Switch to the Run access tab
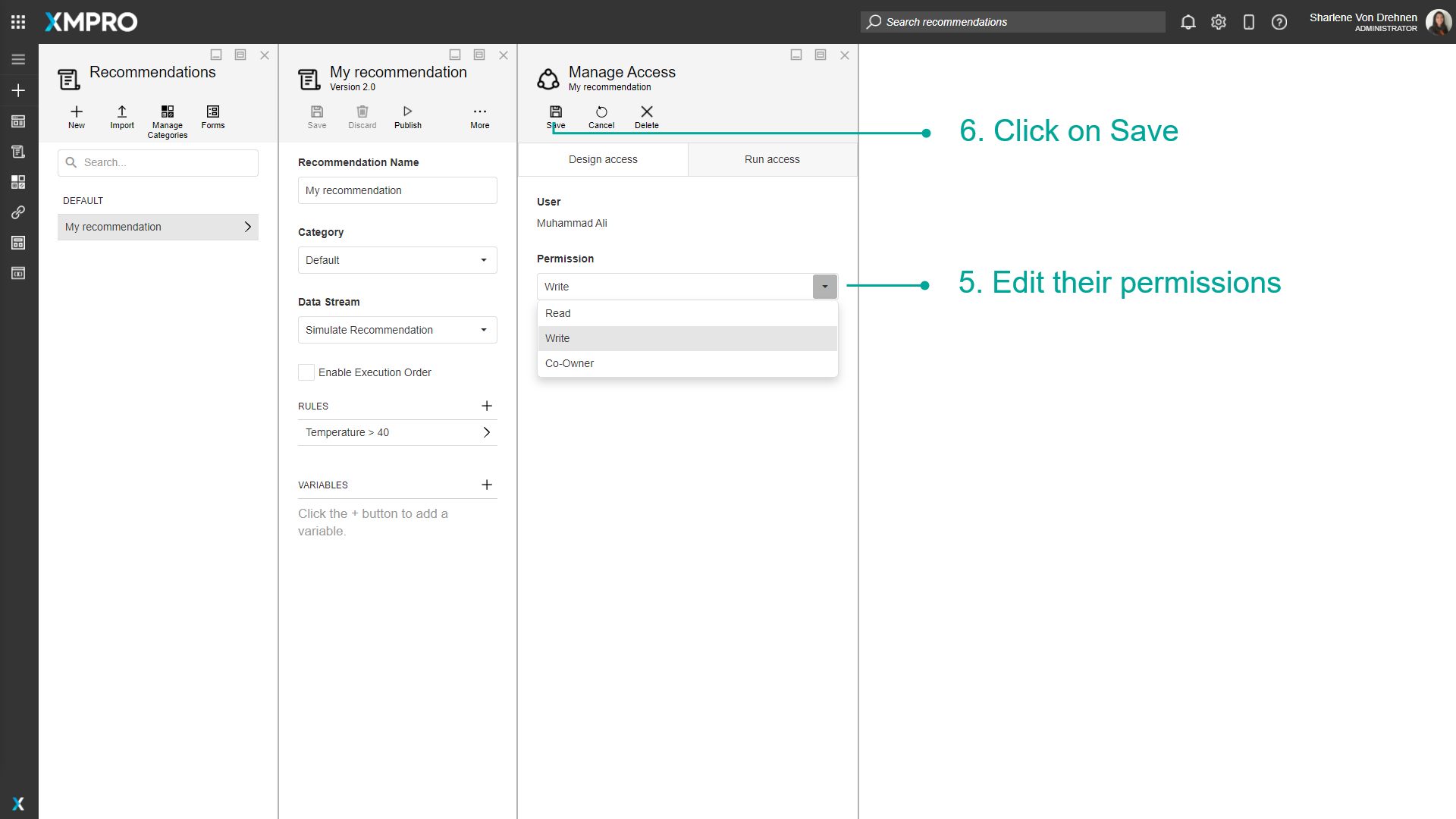Screen dimensions: 1456x819 tap(772, 159)
